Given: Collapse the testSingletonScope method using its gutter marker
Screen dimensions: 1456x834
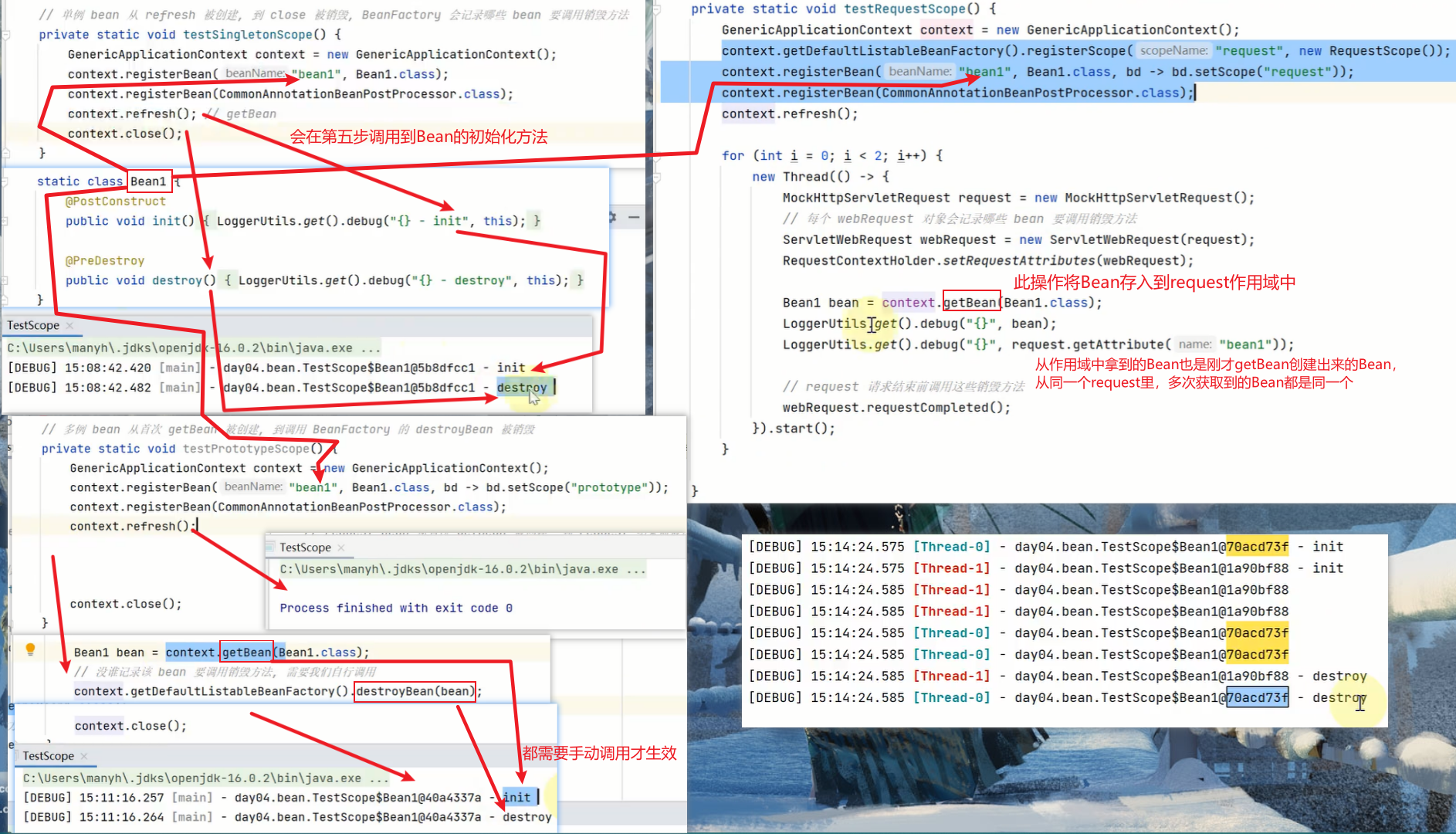Looking at the screenshot, I should [x=5, y=35].
